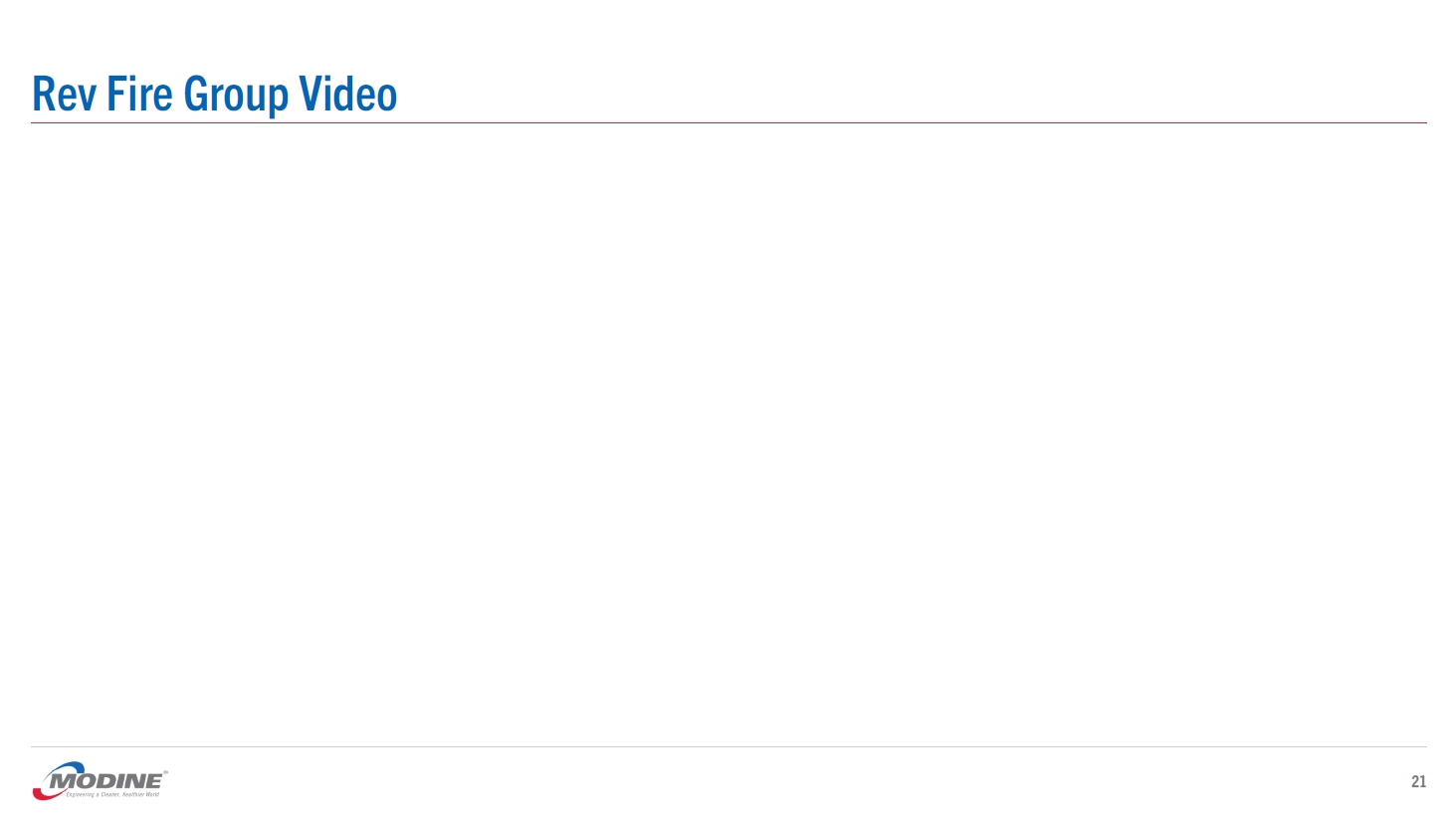The height and width of the screenshot is (818, 1456).
Task: Click the "Engineering a Cleaner, Healthier World" tagline
Action: click(x=112, y=795)
